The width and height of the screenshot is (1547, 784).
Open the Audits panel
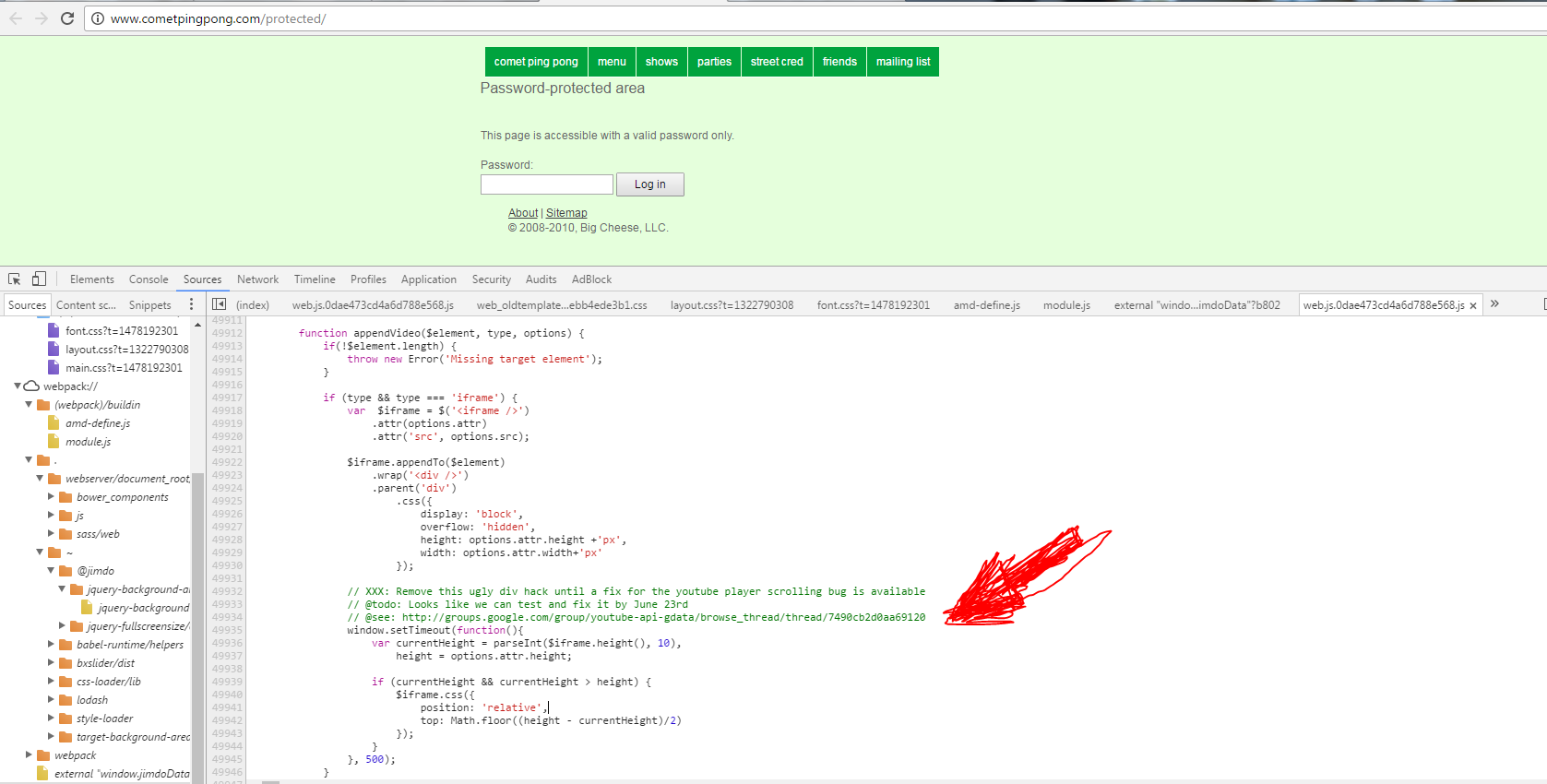point(541,279)
